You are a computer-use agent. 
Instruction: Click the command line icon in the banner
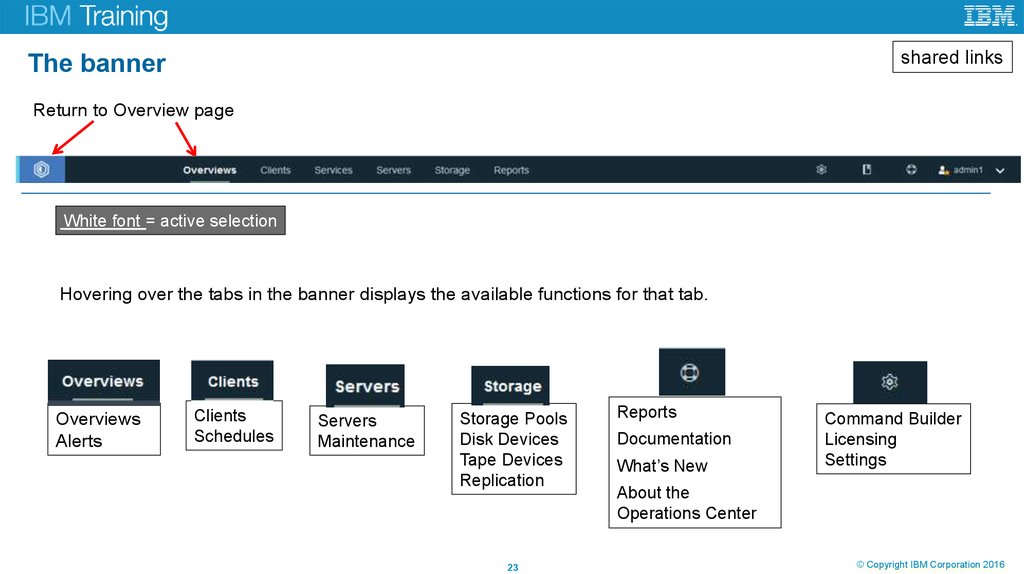click(x=867, y=170)
